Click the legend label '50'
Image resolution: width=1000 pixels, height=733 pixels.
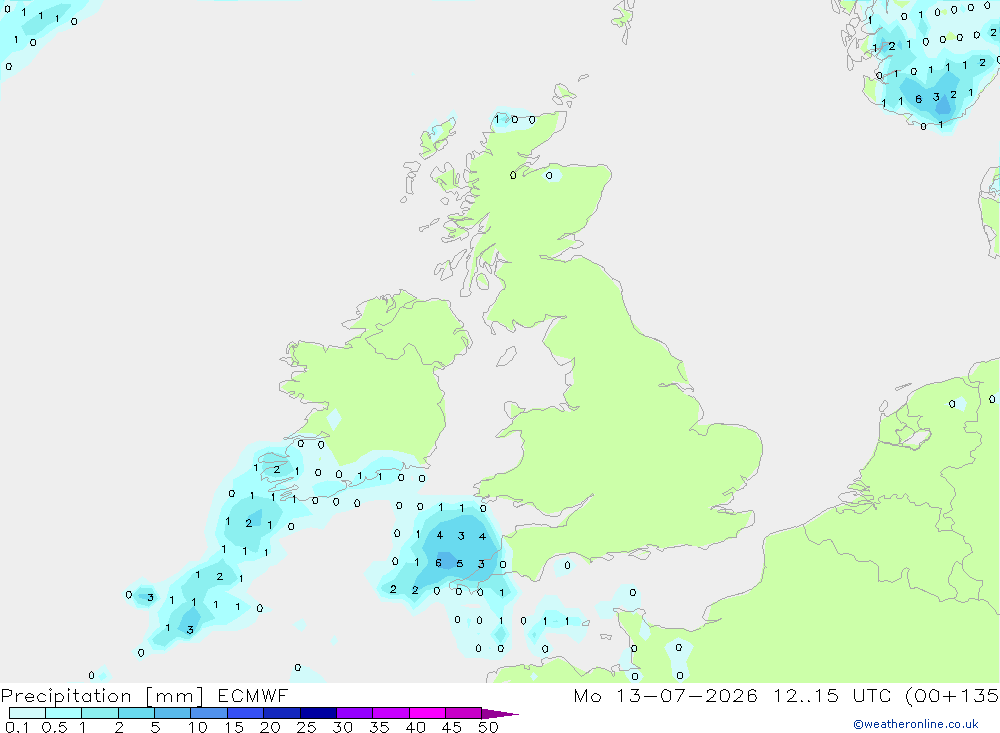[488, 727]
